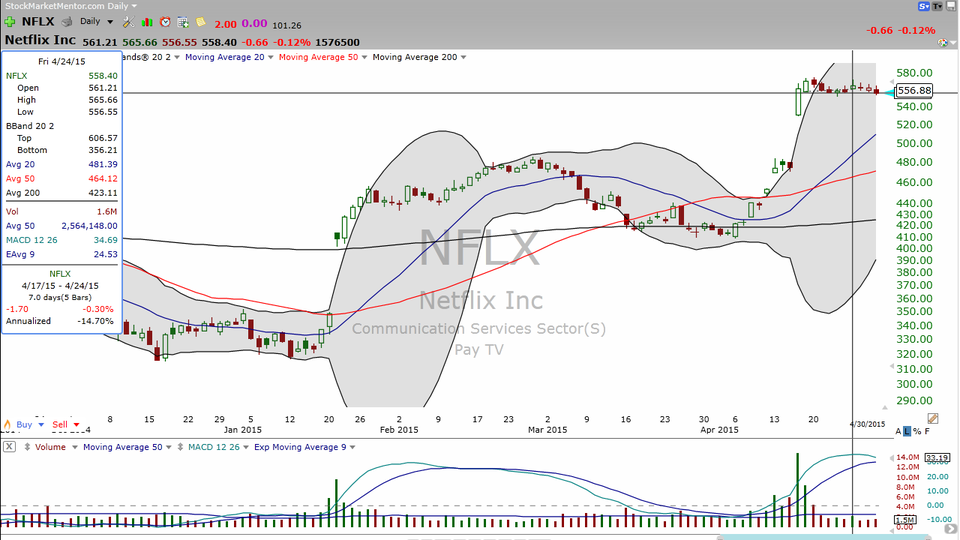Screen dimensions: 960x540
Task: Click the Annualized -14.70% row
Action: (60, 321)
